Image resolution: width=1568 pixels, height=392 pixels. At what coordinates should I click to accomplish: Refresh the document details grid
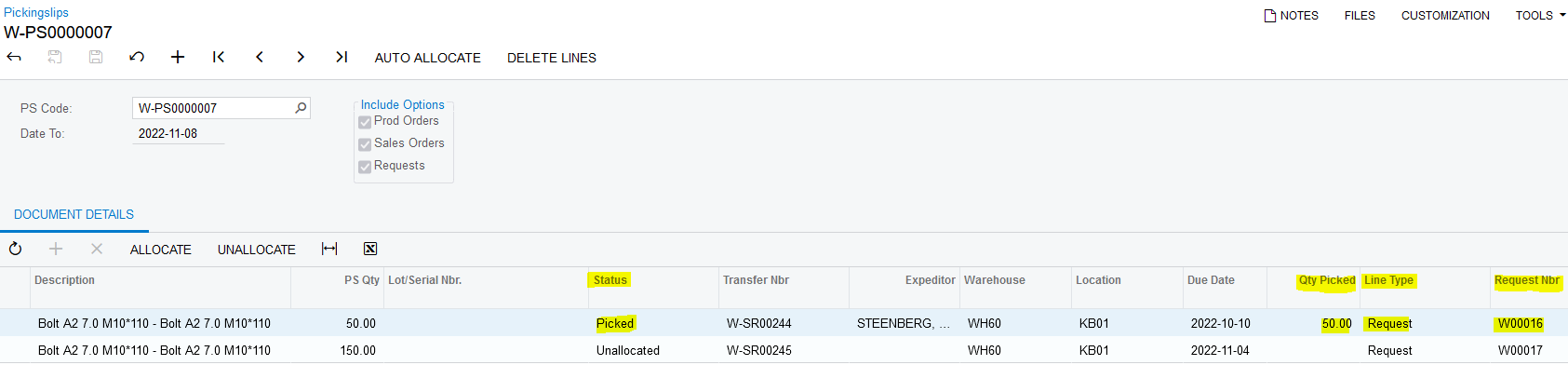pos(16,249)
